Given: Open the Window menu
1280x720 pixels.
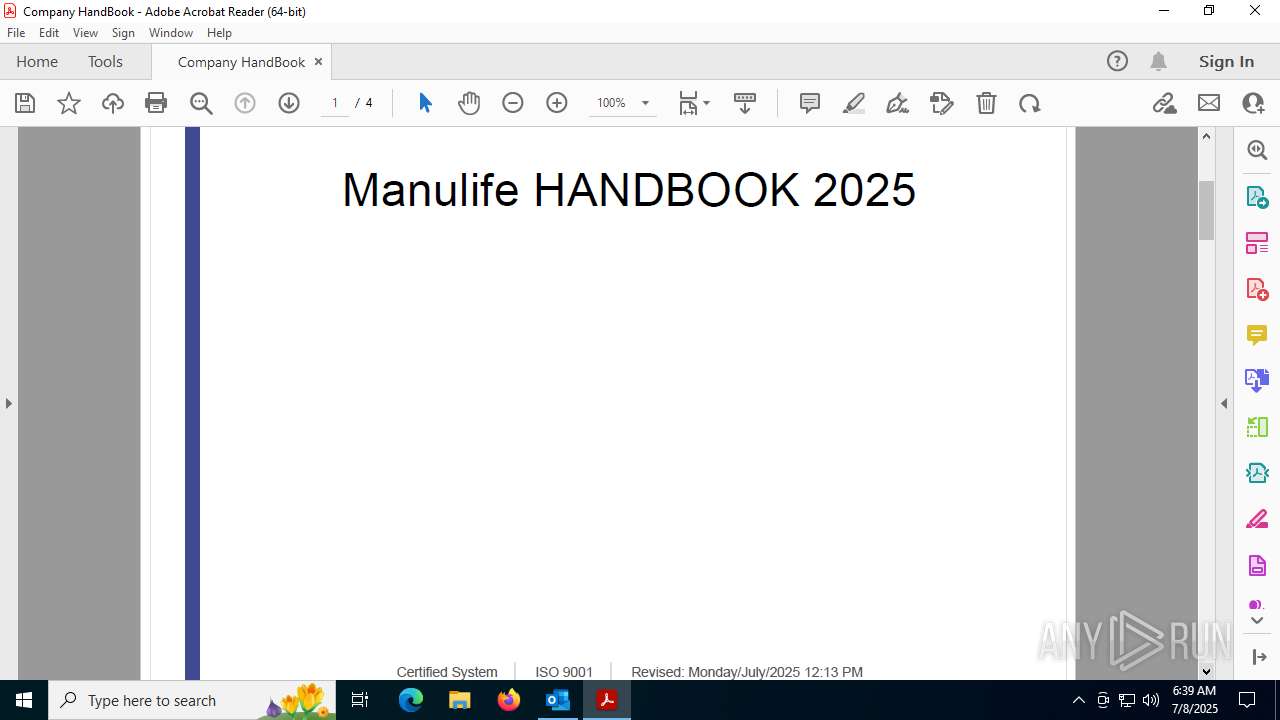Looking at the screenshot, I should [x=171, y=32].
